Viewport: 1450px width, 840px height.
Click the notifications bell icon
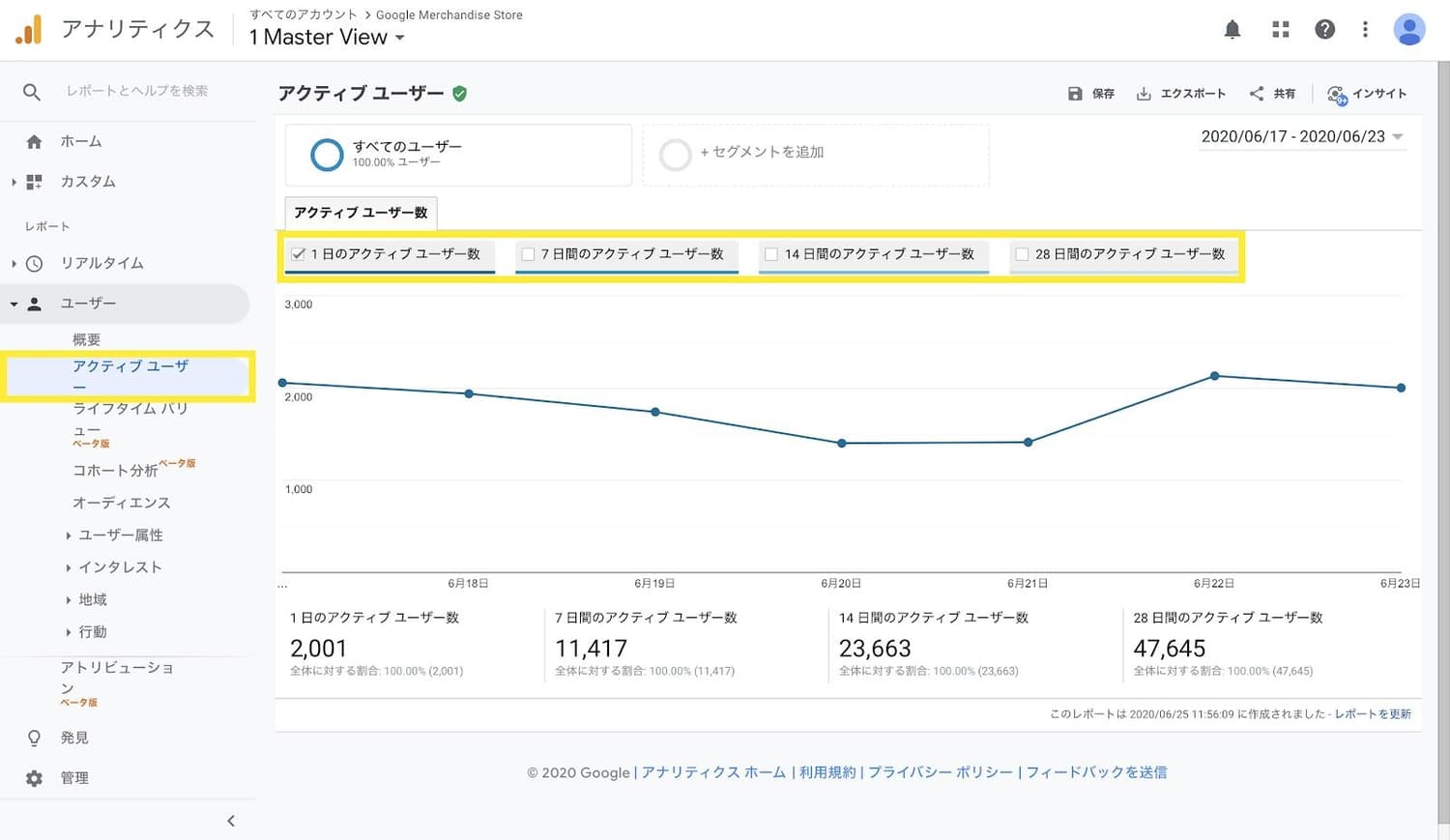[x=1232, y=30]
